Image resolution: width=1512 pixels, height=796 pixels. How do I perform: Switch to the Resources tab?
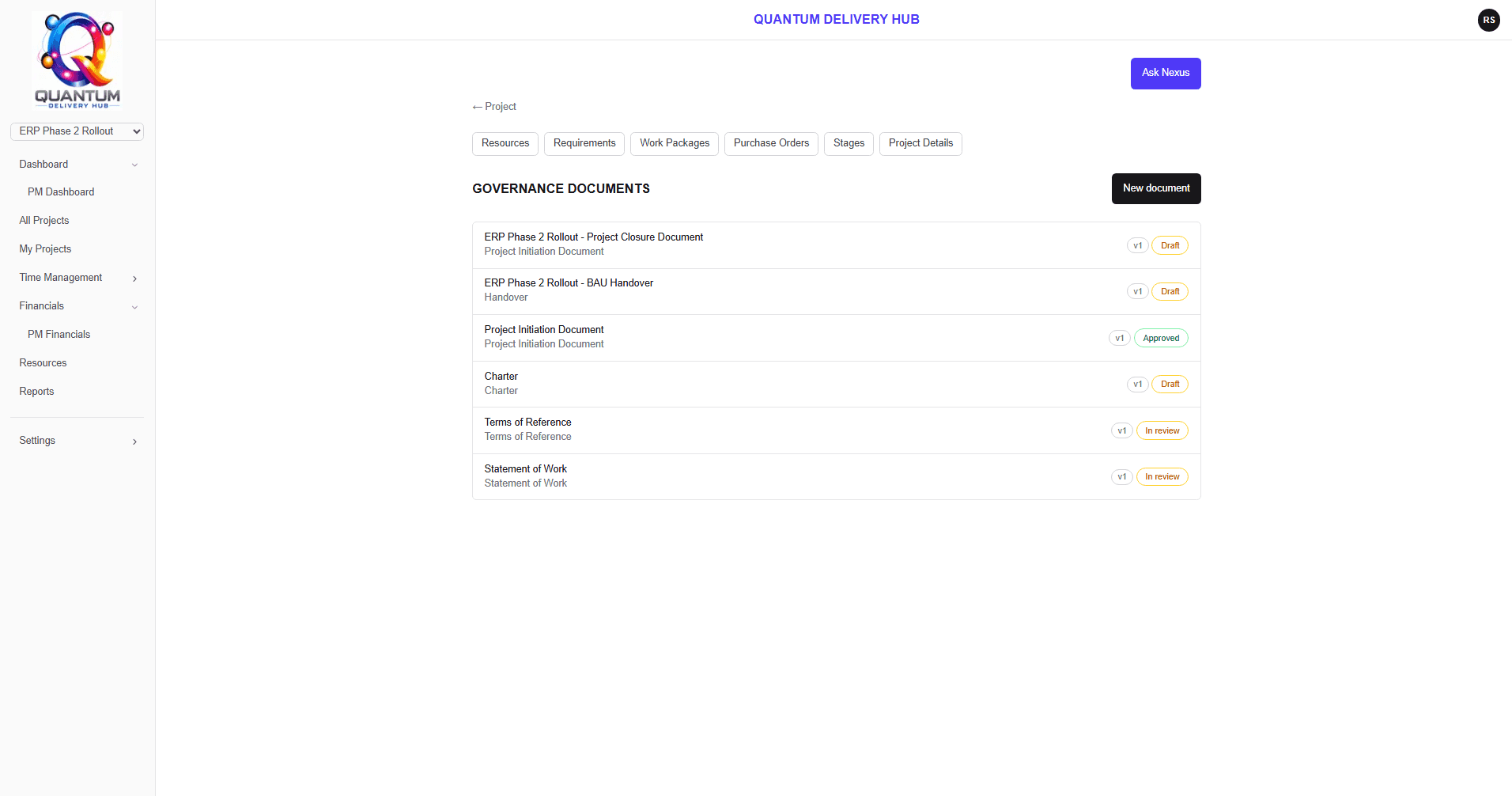[505, 144]
